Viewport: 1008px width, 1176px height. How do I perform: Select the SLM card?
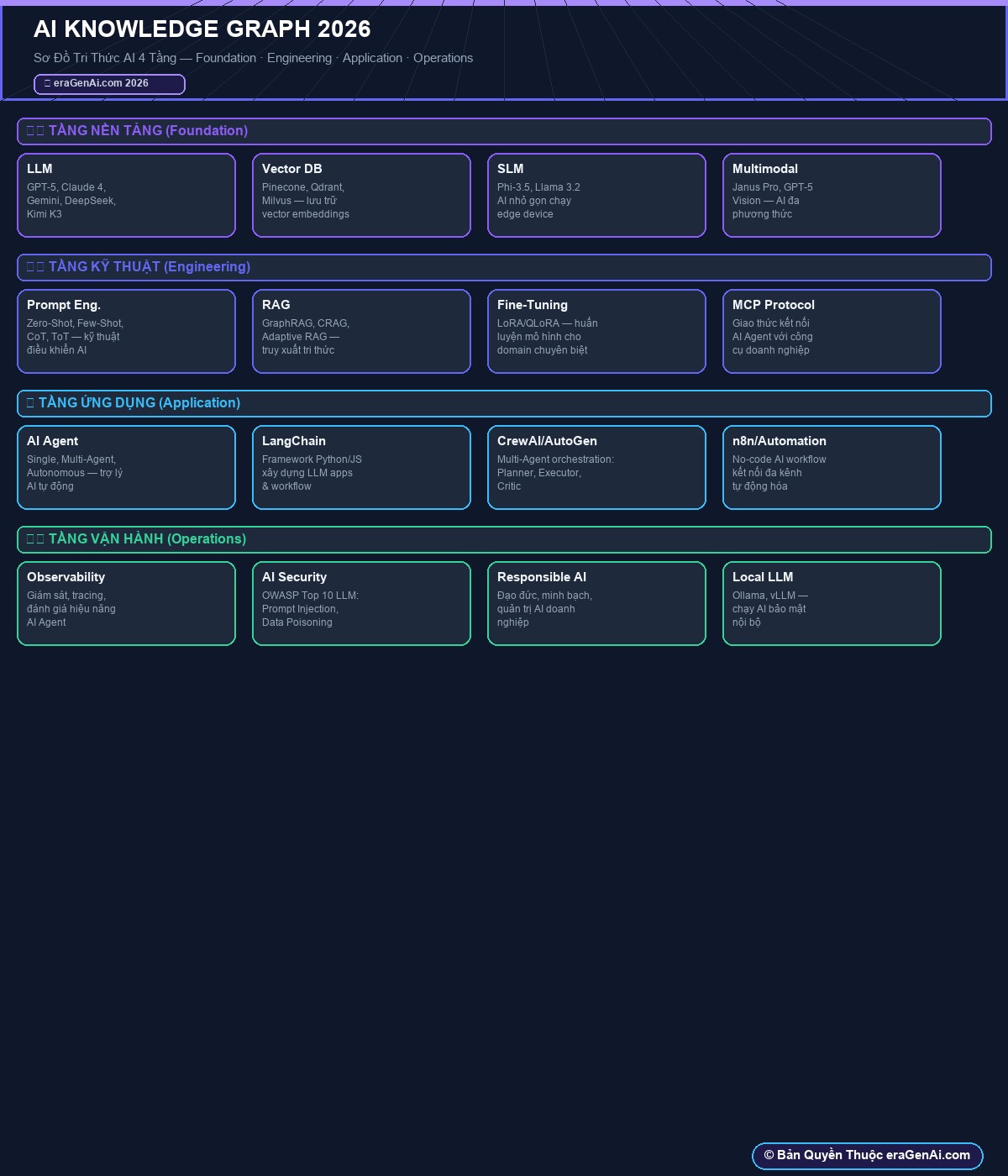coord(596,196)
